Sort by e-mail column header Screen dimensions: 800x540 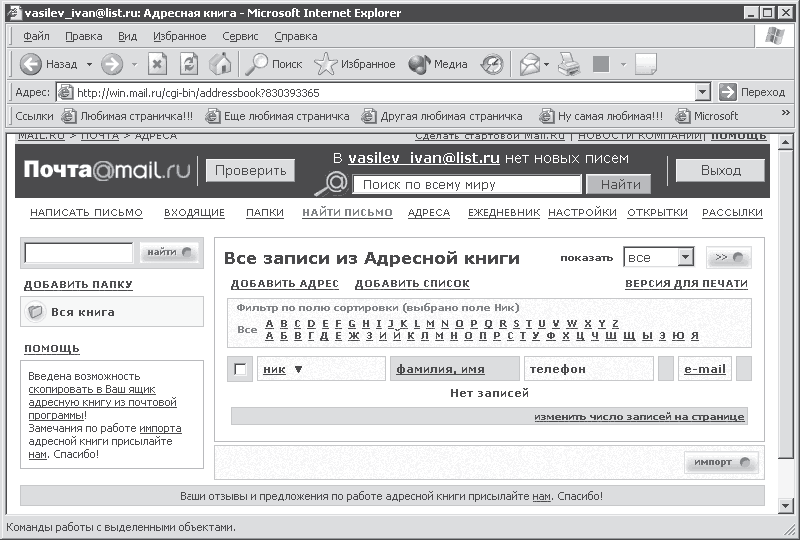pyautogui.click(x=705, y=369)
